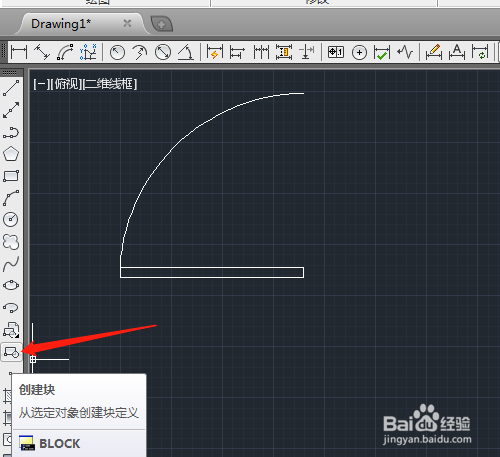Image resolution: width=500 pixels, height=457 pixels.
Task: Click the draw toolbar grip handle
Action: (x=10, y=72)
